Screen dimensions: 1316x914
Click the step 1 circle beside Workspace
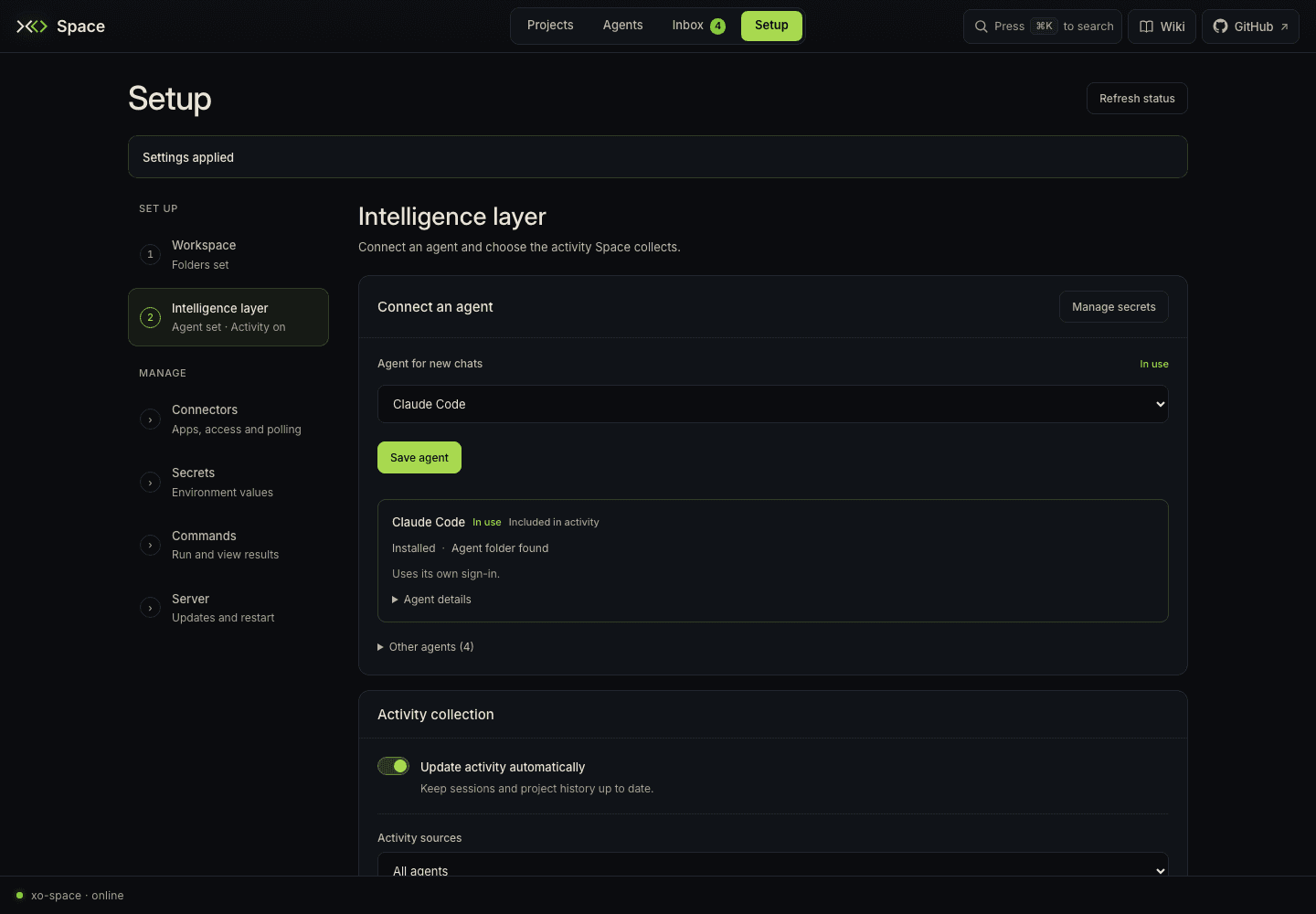(150, 254)
